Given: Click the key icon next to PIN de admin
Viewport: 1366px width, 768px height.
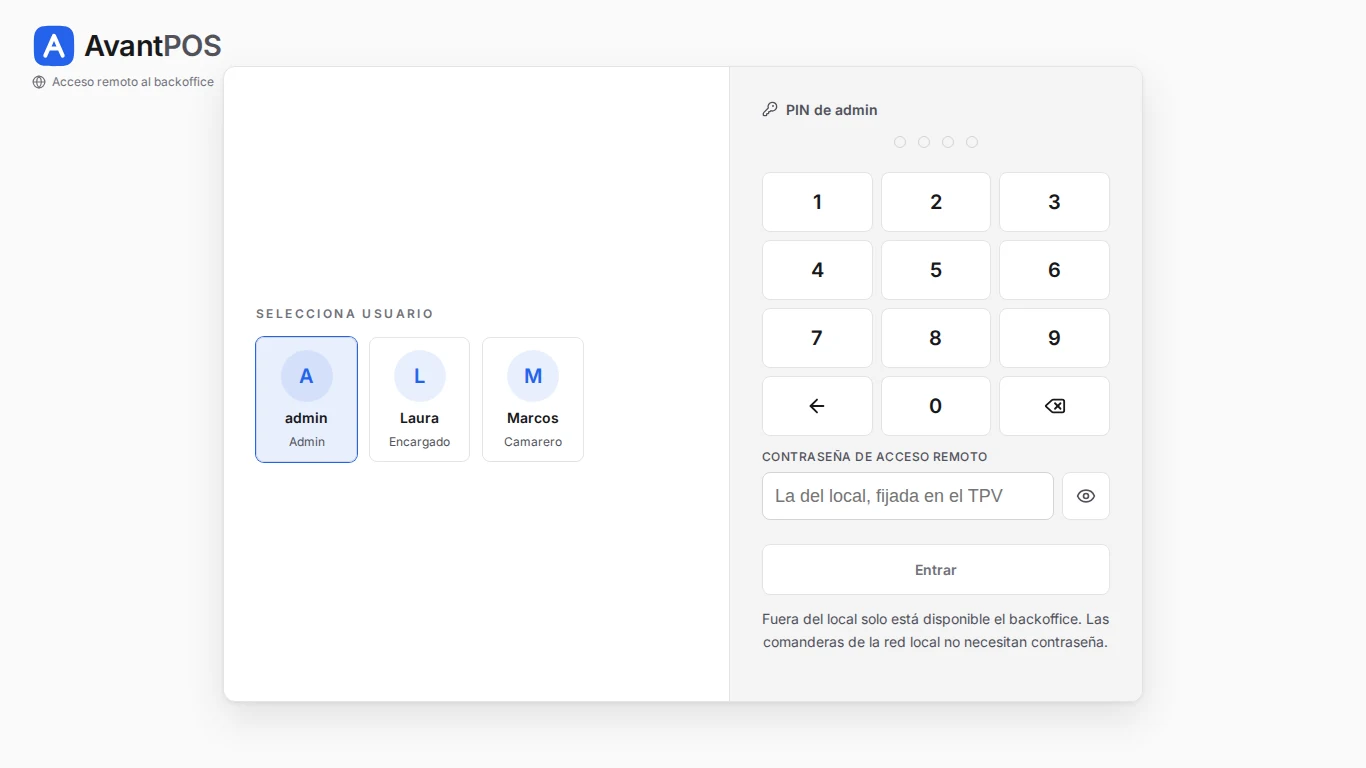Looking at the screenshot, I should (770, 110).
